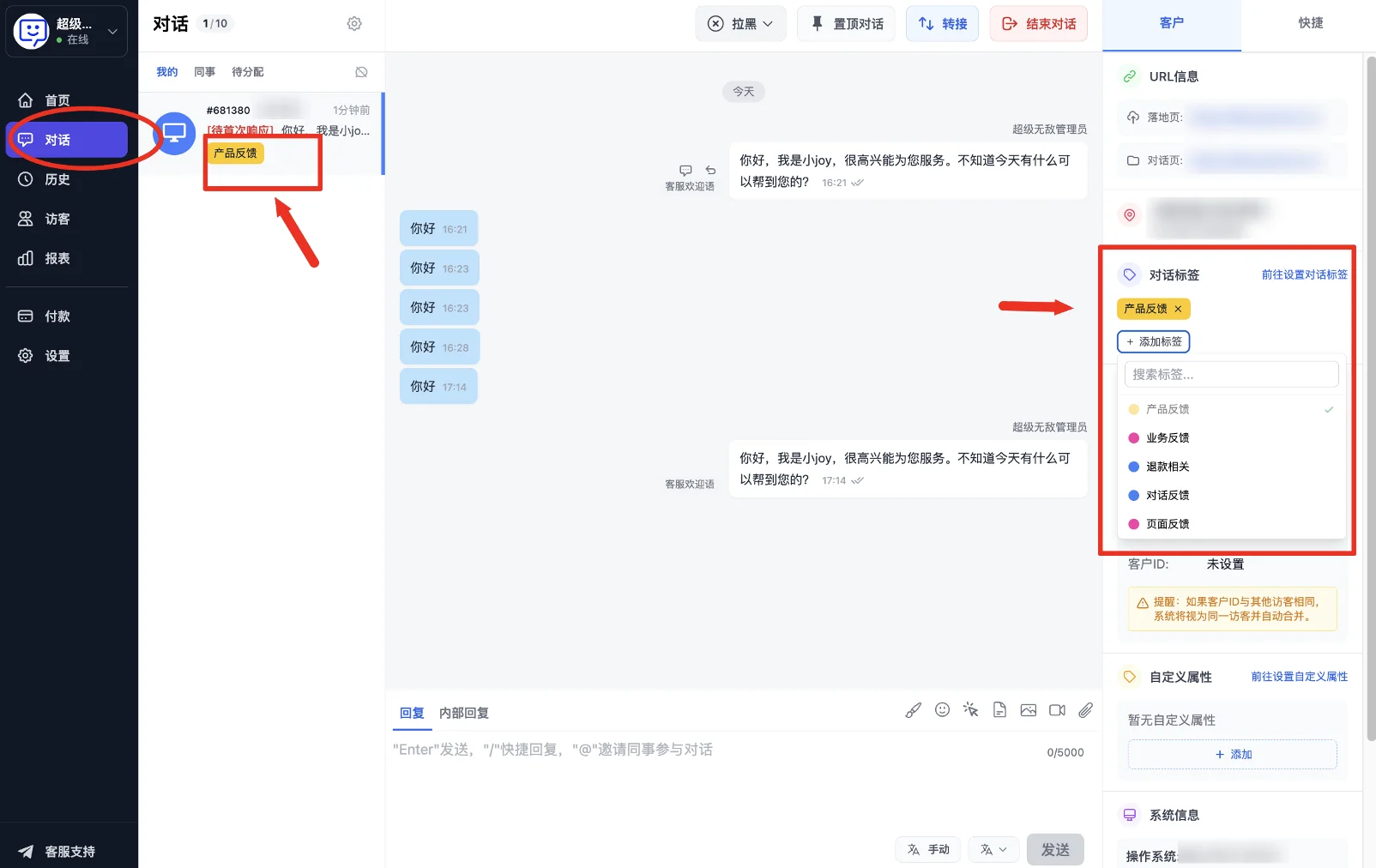The width and height of the screenshot is (1376, 868).
Task: Open the 拉黑 (blacklist) dropdown
Action: click(x=740, y=23)
